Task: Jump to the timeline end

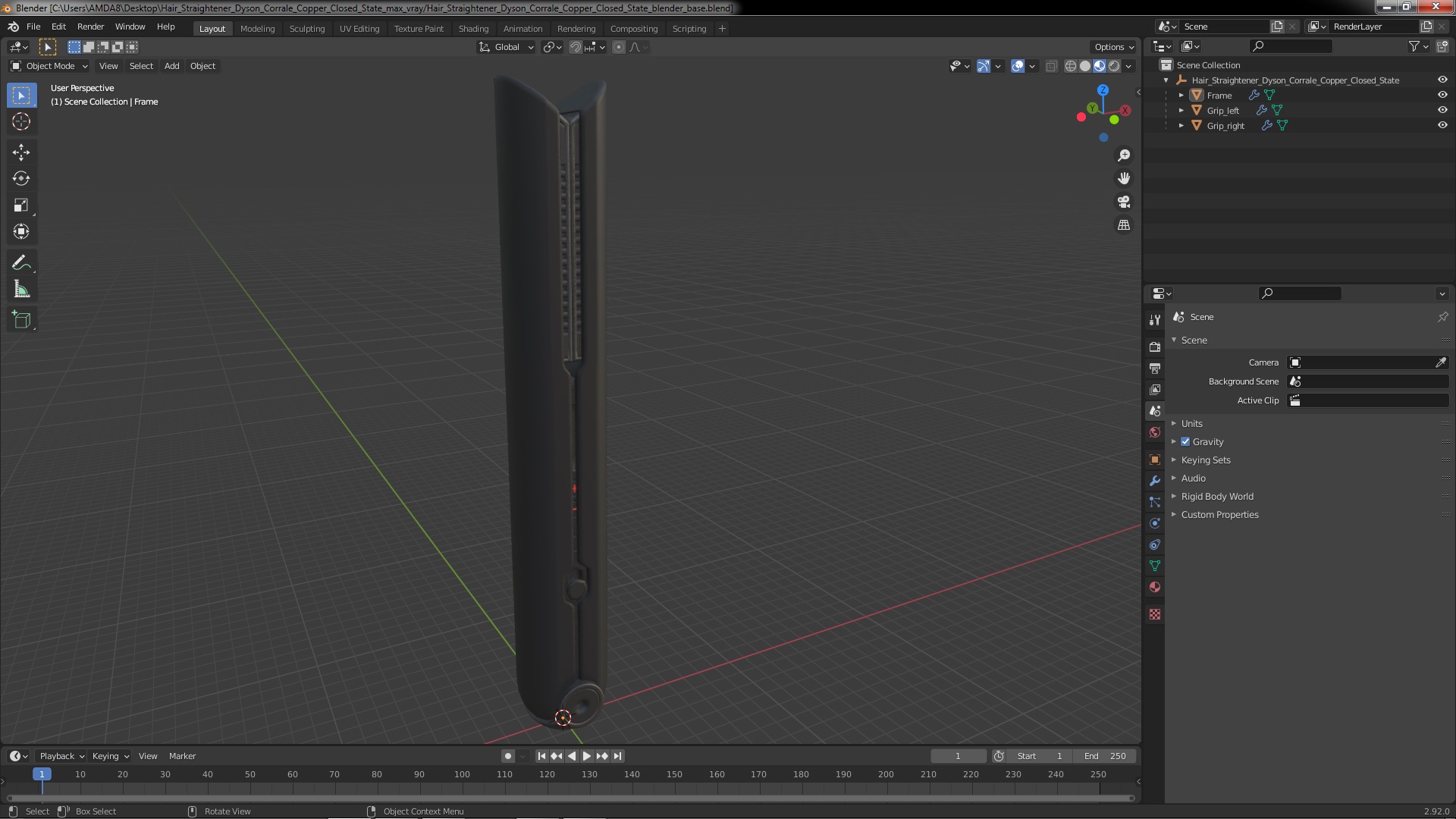Action: 617,756
